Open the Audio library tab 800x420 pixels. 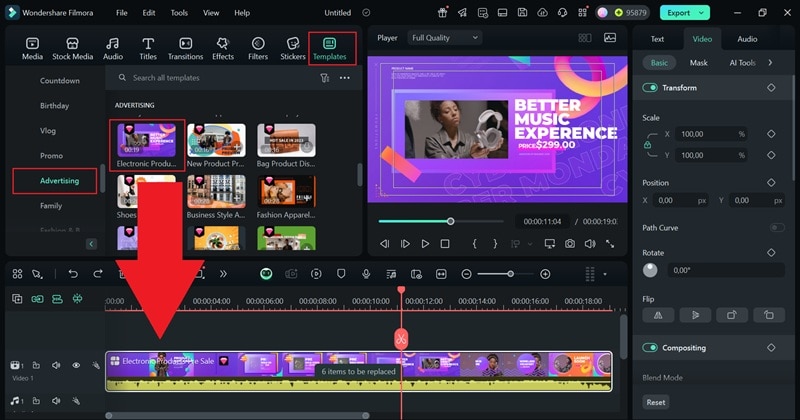tap(113, 49)
